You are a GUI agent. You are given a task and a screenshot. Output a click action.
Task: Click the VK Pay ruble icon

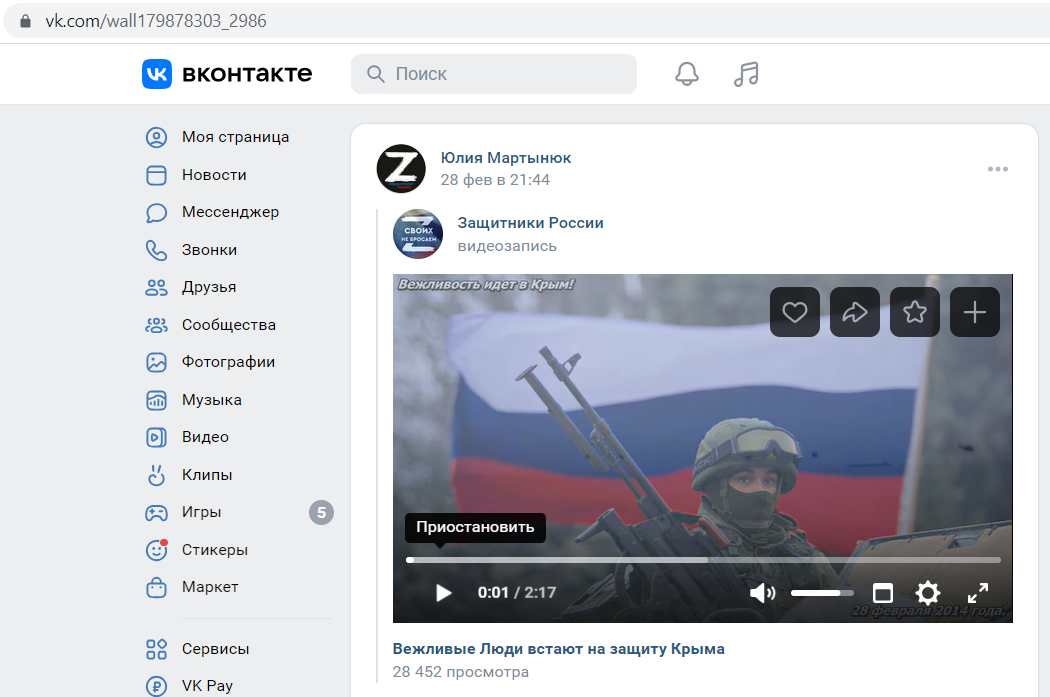point(156,686)
